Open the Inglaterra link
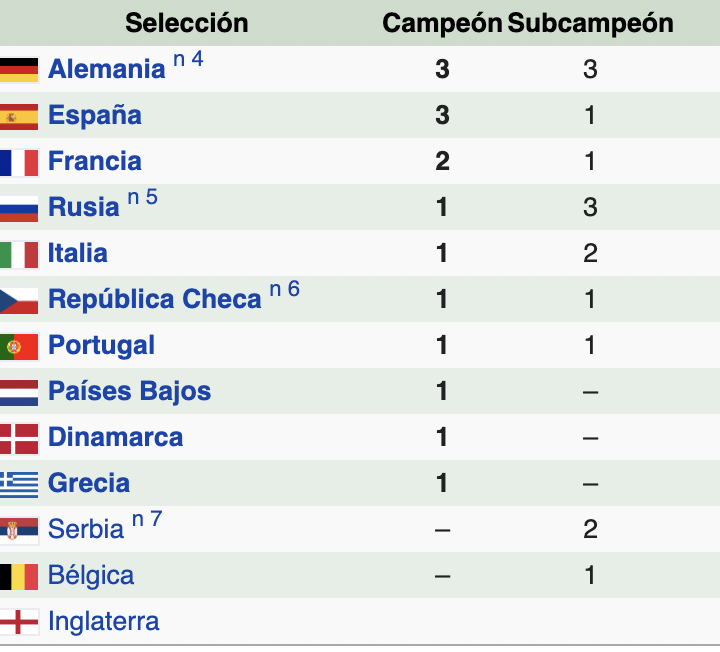This screenshot has height=652, width=720. click(104, 622)
